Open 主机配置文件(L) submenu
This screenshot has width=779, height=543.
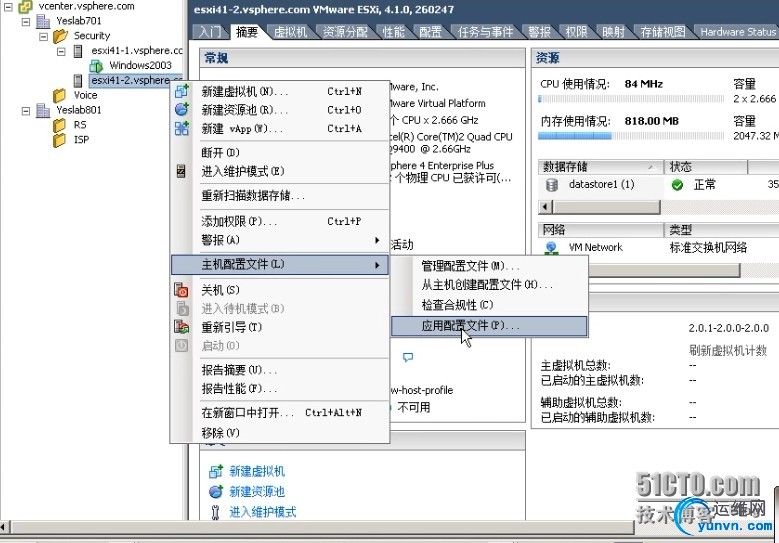[280, 264]
